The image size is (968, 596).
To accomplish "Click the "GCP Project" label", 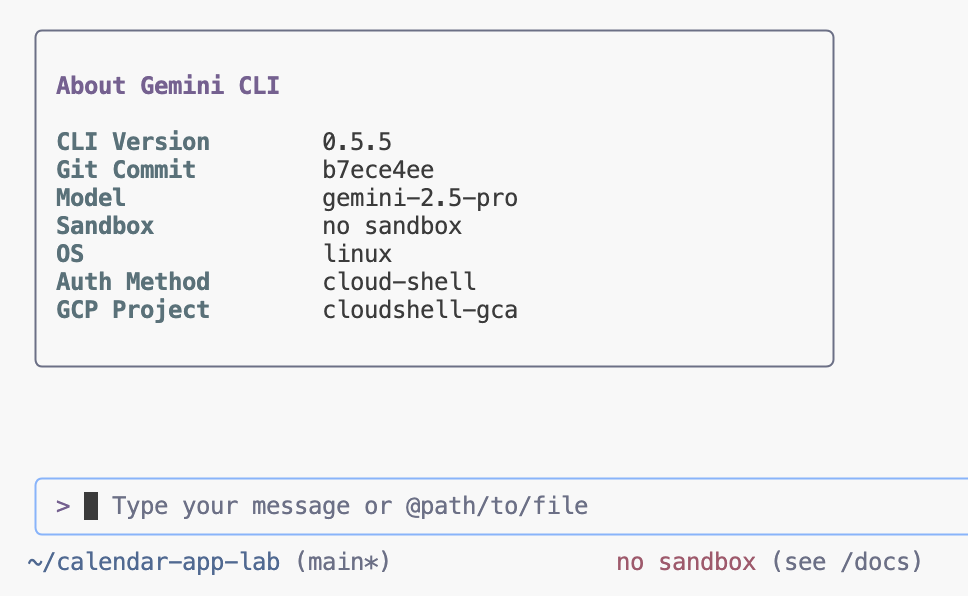I will pyautogui.click(x=133, y=310).
